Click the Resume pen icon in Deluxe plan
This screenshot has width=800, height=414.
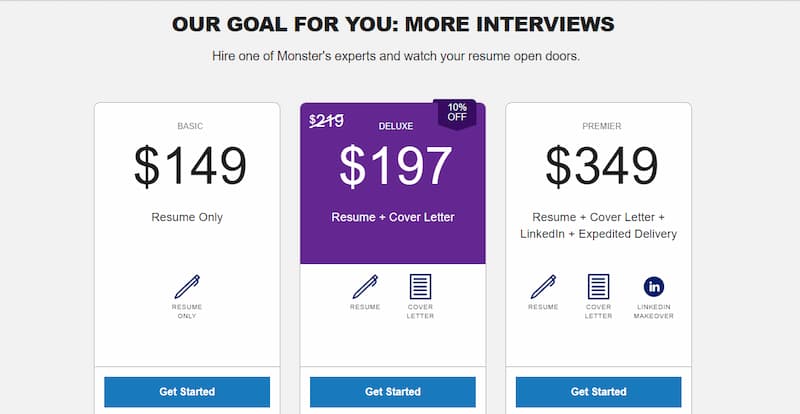[x=365, y=286]
